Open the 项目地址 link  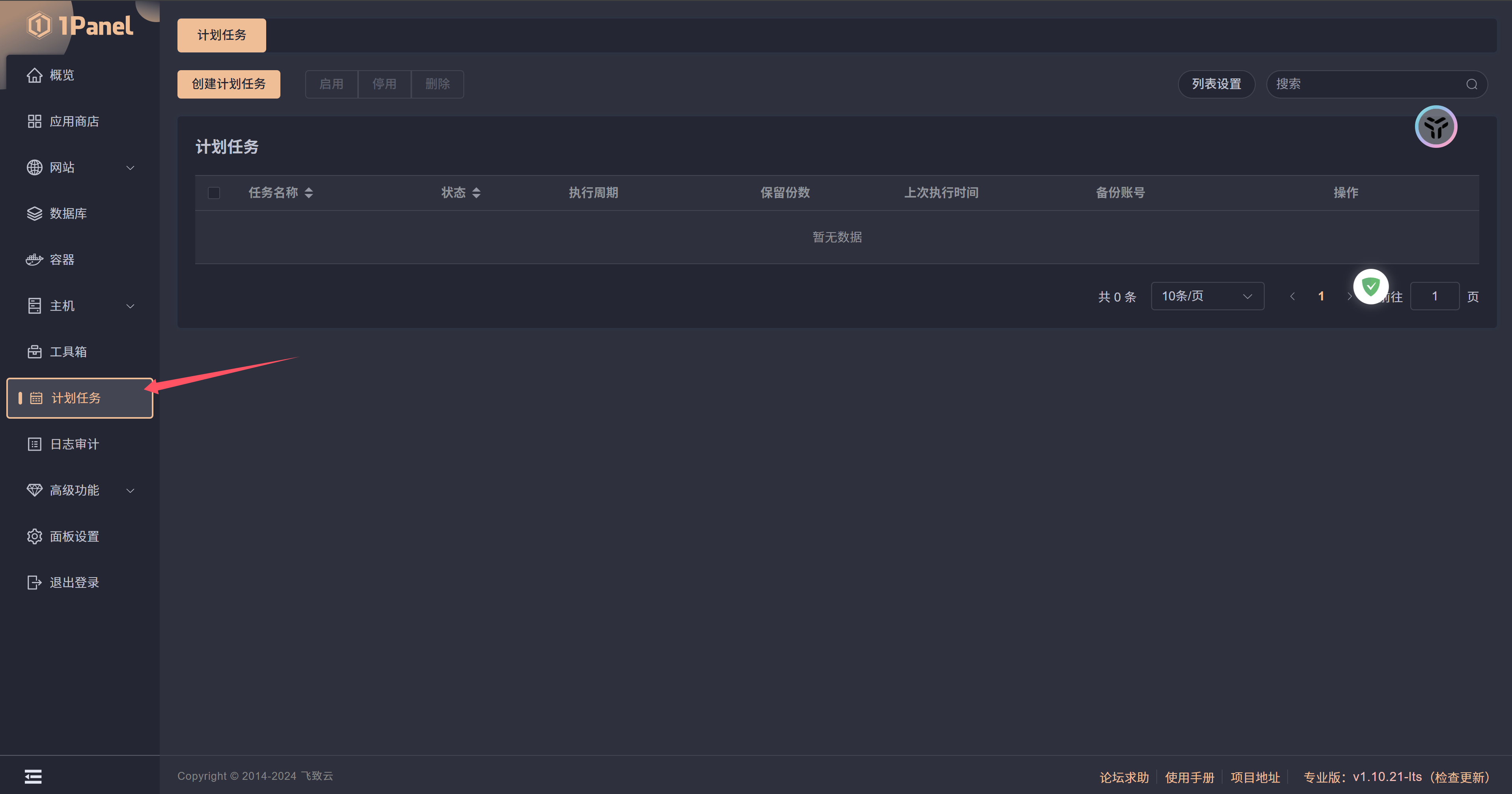click(x=1255, y=777)
